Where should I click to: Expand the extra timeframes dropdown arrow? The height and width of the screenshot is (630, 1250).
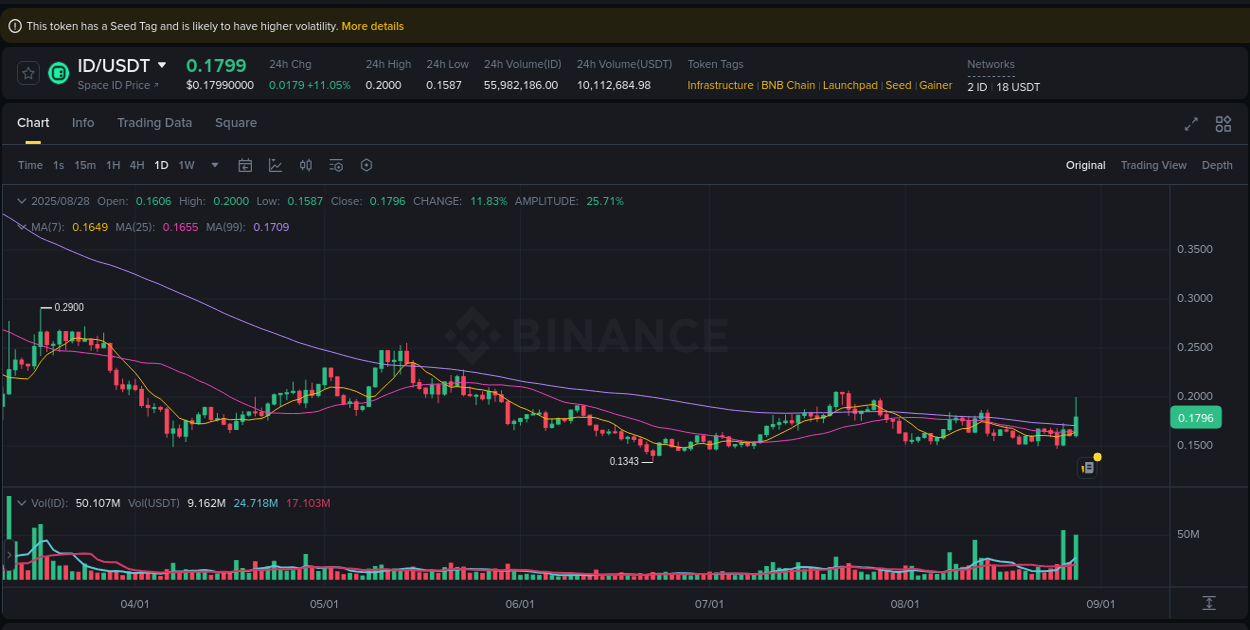pyautogui.click(x=213, y=165)
